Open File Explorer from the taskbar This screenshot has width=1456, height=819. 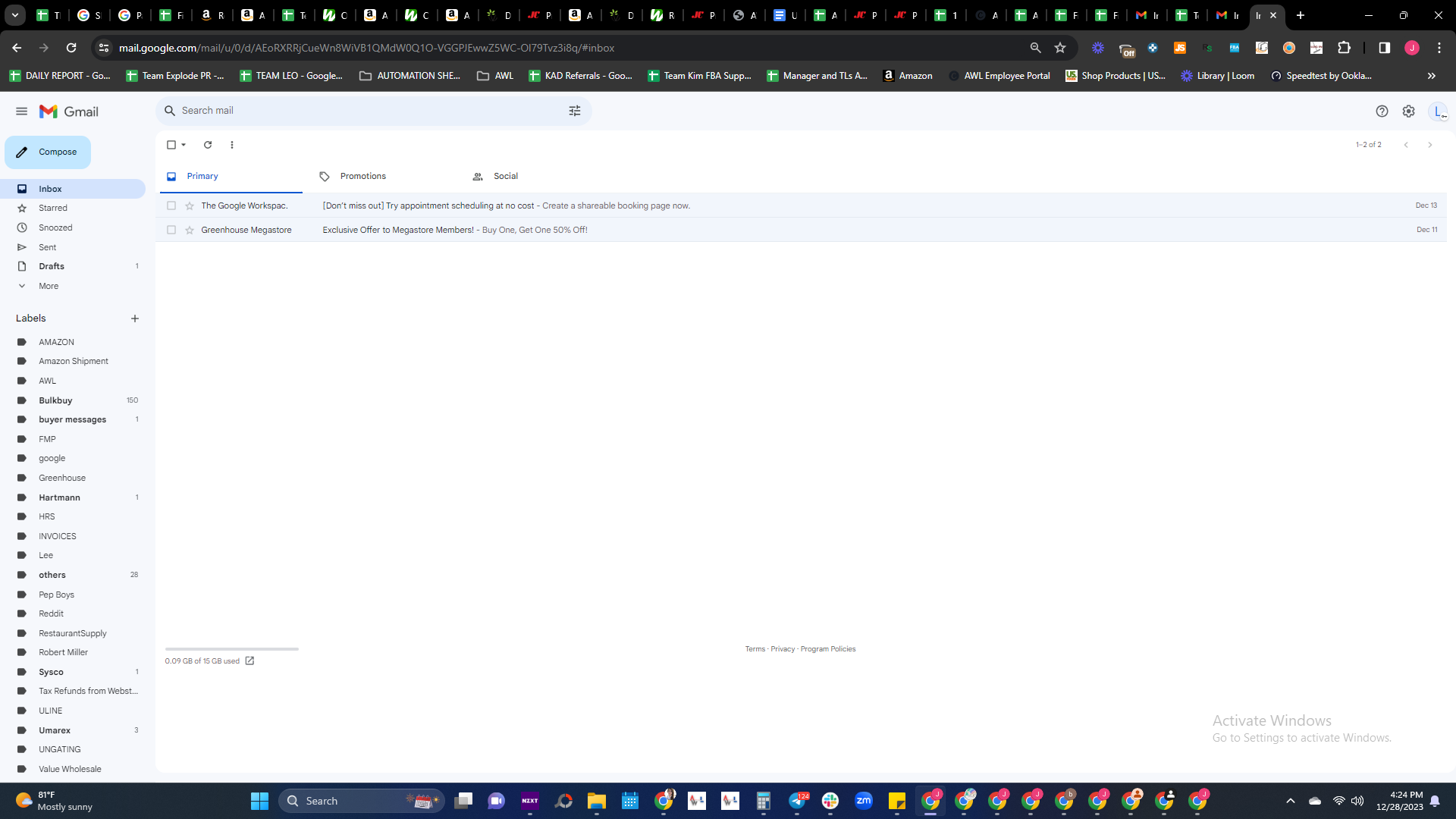coord(597,801)
